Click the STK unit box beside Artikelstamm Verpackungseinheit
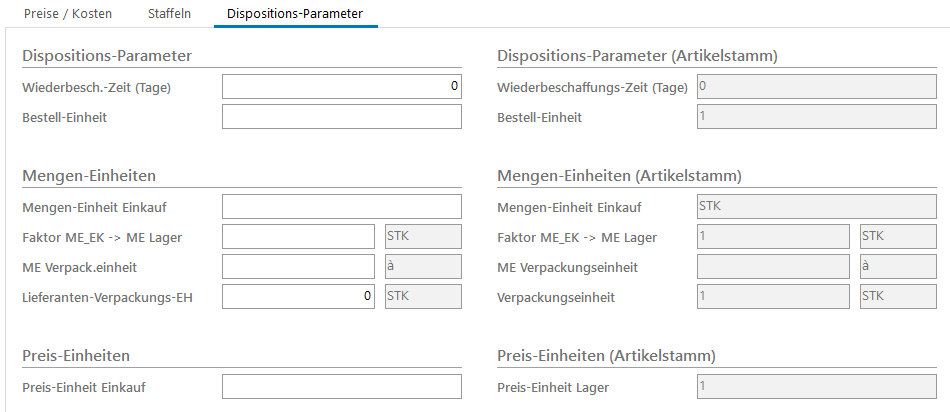 coord(897,297)
